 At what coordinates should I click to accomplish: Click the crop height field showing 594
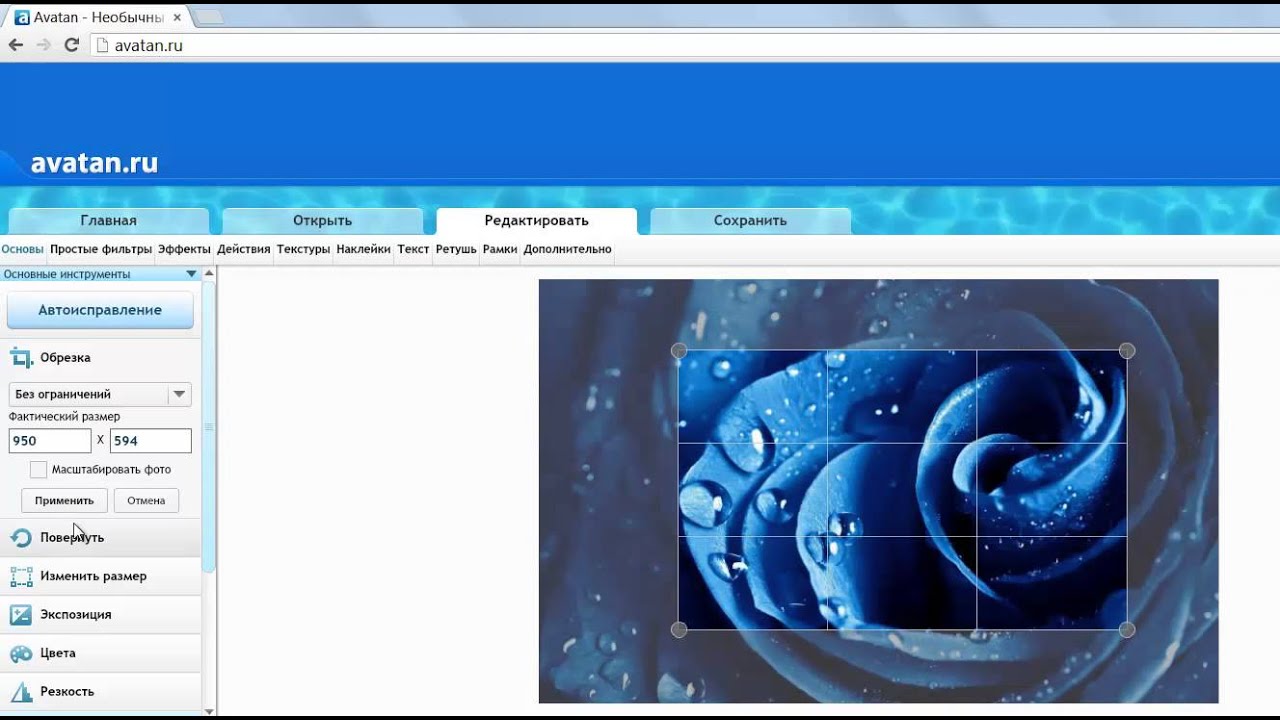click(150, 441)
